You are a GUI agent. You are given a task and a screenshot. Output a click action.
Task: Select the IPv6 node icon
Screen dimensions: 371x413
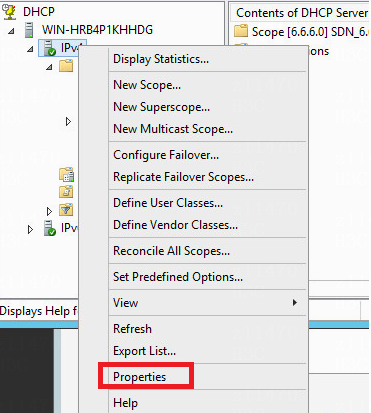pyautogui.click(x=50, y=228)
